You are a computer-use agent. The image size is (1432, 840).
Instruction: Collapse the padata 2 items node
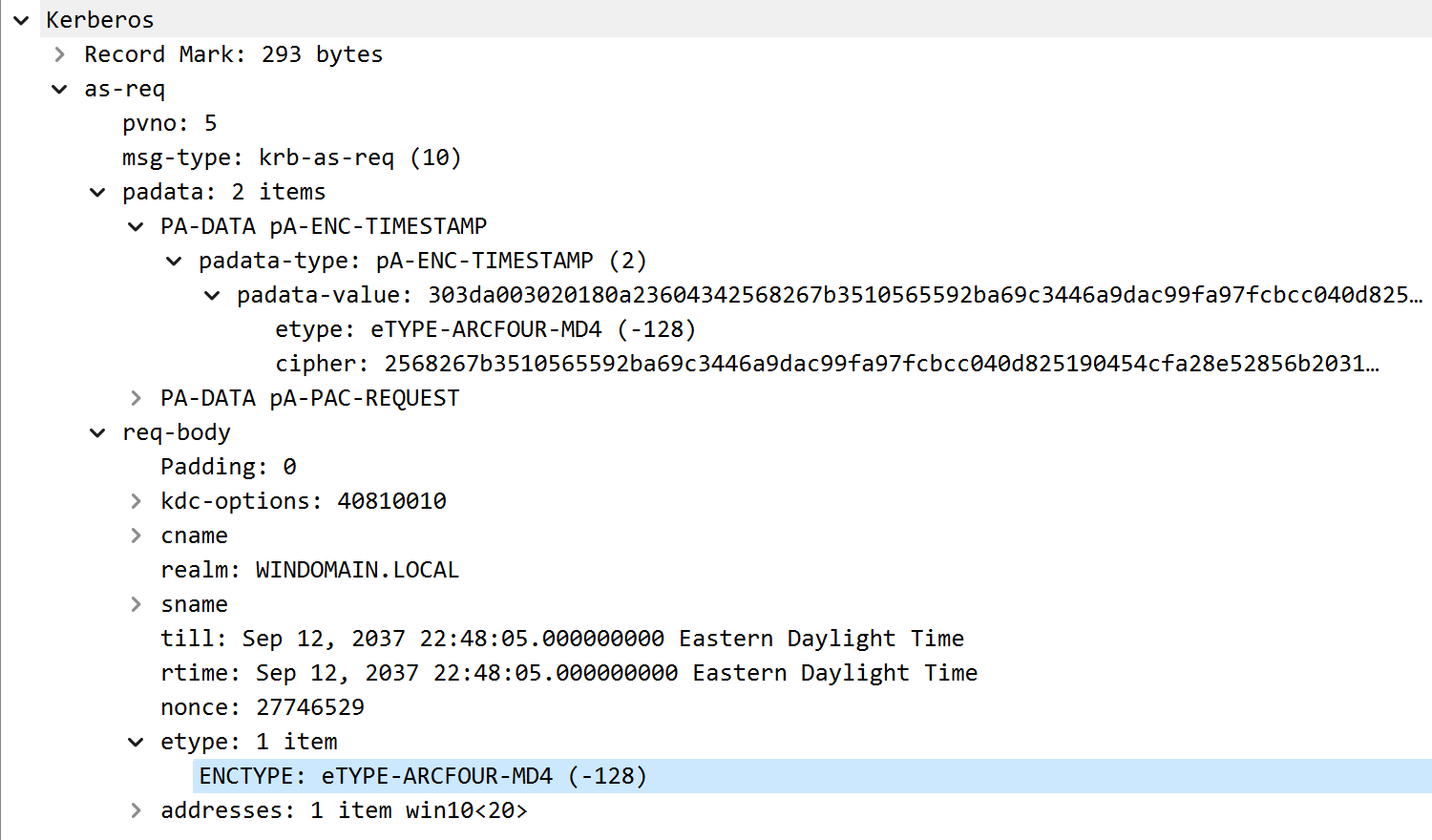[97, 192]
